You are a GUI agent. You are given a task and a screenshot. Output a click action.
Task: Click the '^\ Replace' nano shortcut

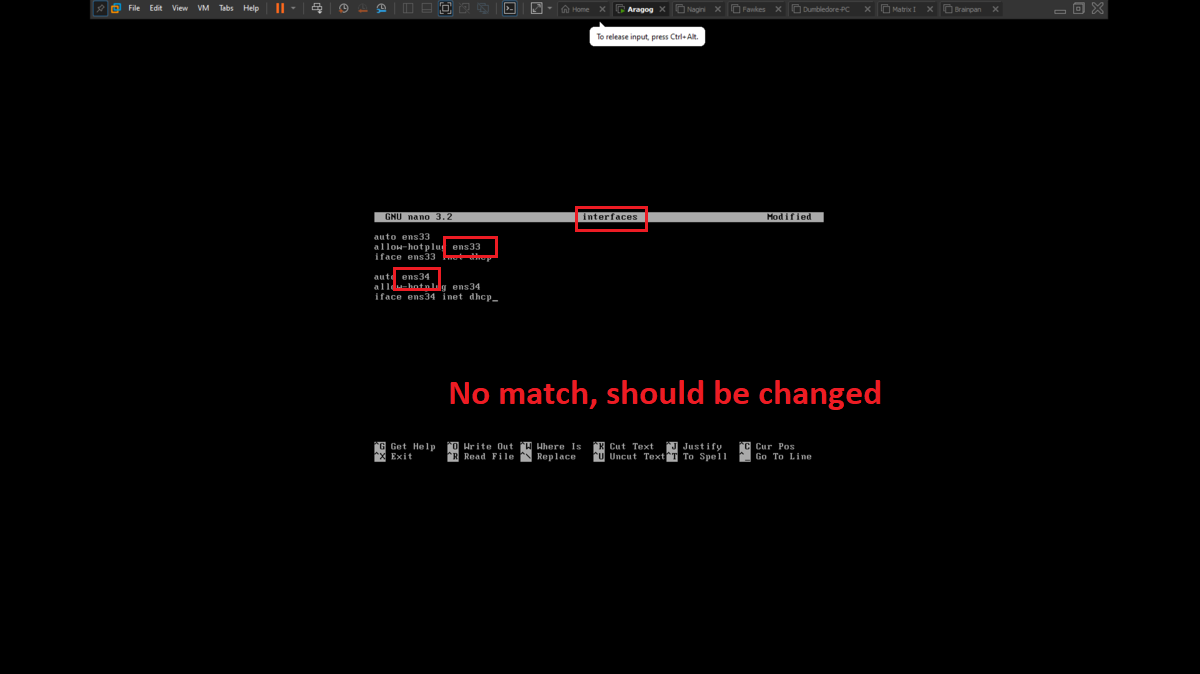pos(548,457)
